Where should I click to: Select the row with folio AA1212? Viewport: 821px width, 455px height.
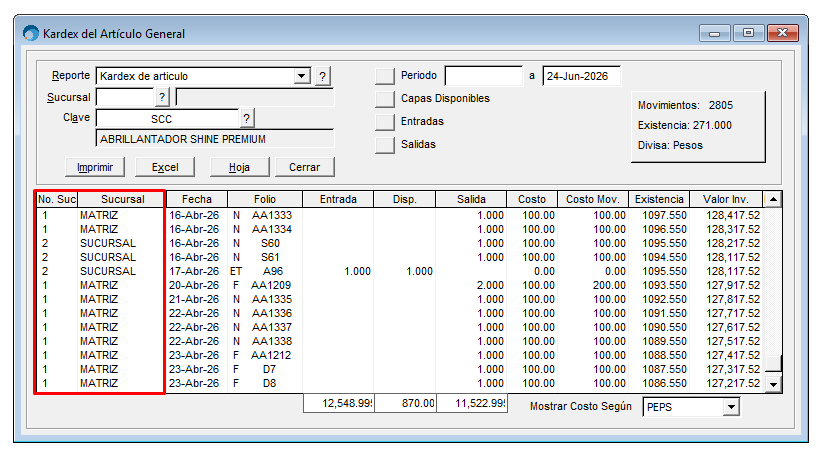pos(400,356)
